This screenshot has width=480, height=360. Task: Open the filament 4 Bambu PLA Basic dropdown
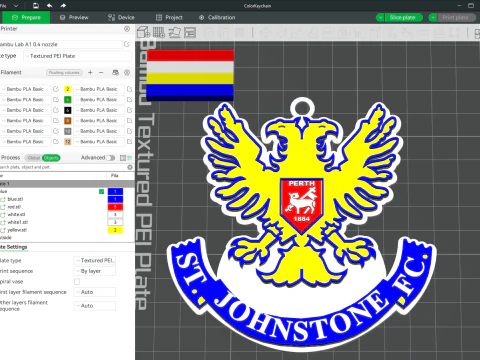[x=99, y=100]
